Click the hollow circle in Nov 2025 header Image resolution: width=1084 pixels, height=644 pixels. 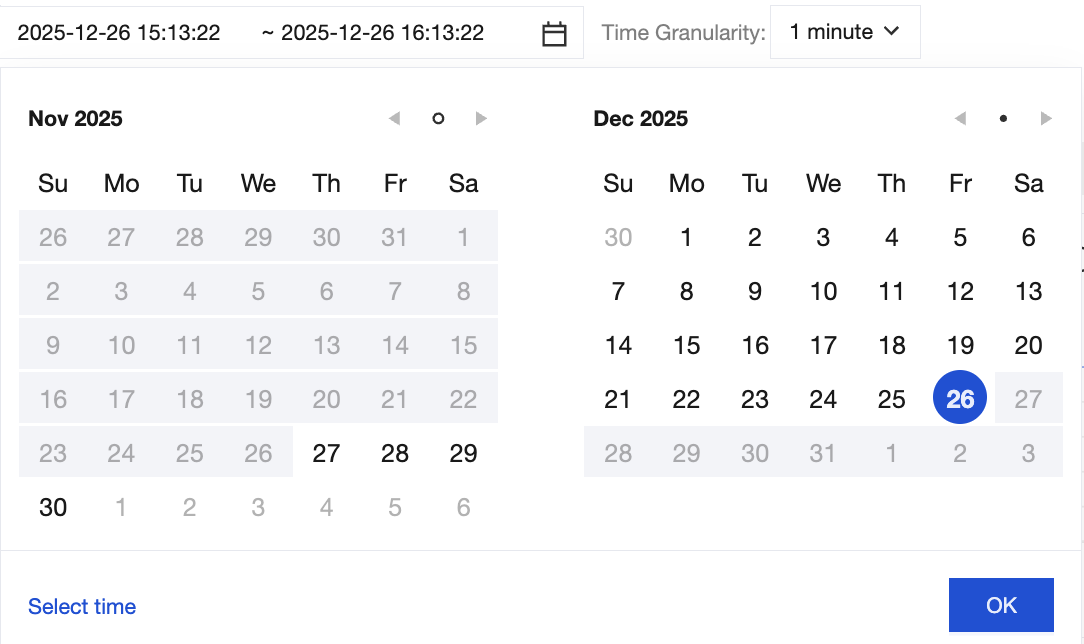438,119
